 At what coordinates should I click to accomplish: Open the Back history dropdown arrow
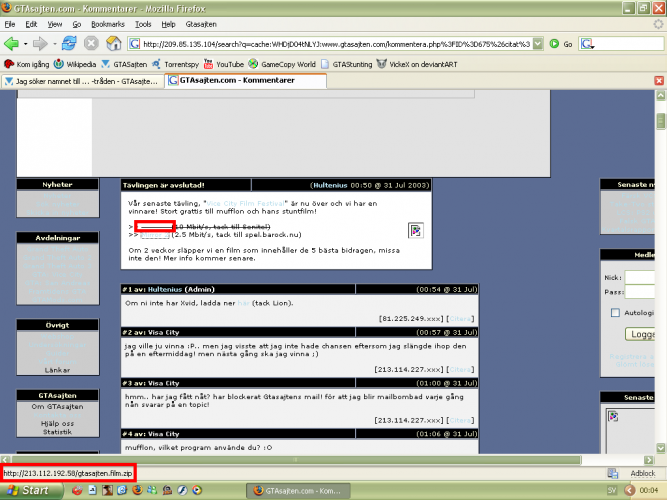pos(26,44)
